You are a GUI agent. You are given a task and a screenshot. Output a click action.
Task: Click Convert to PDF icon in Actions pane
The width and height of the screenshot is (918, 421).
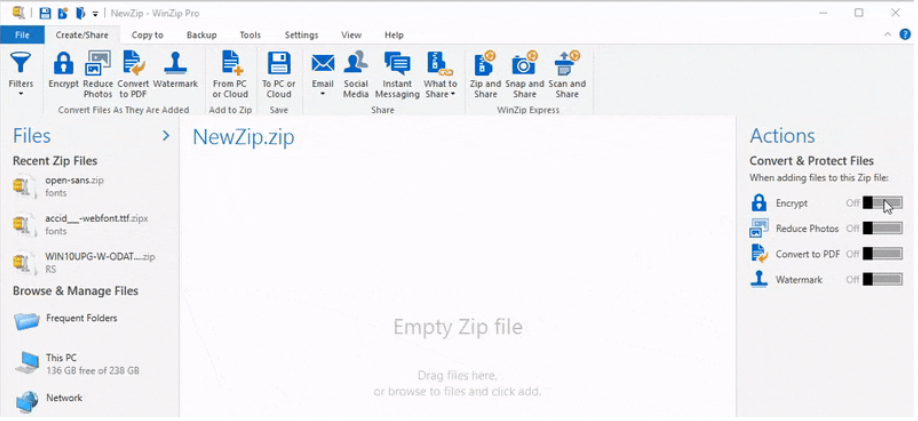759,254
